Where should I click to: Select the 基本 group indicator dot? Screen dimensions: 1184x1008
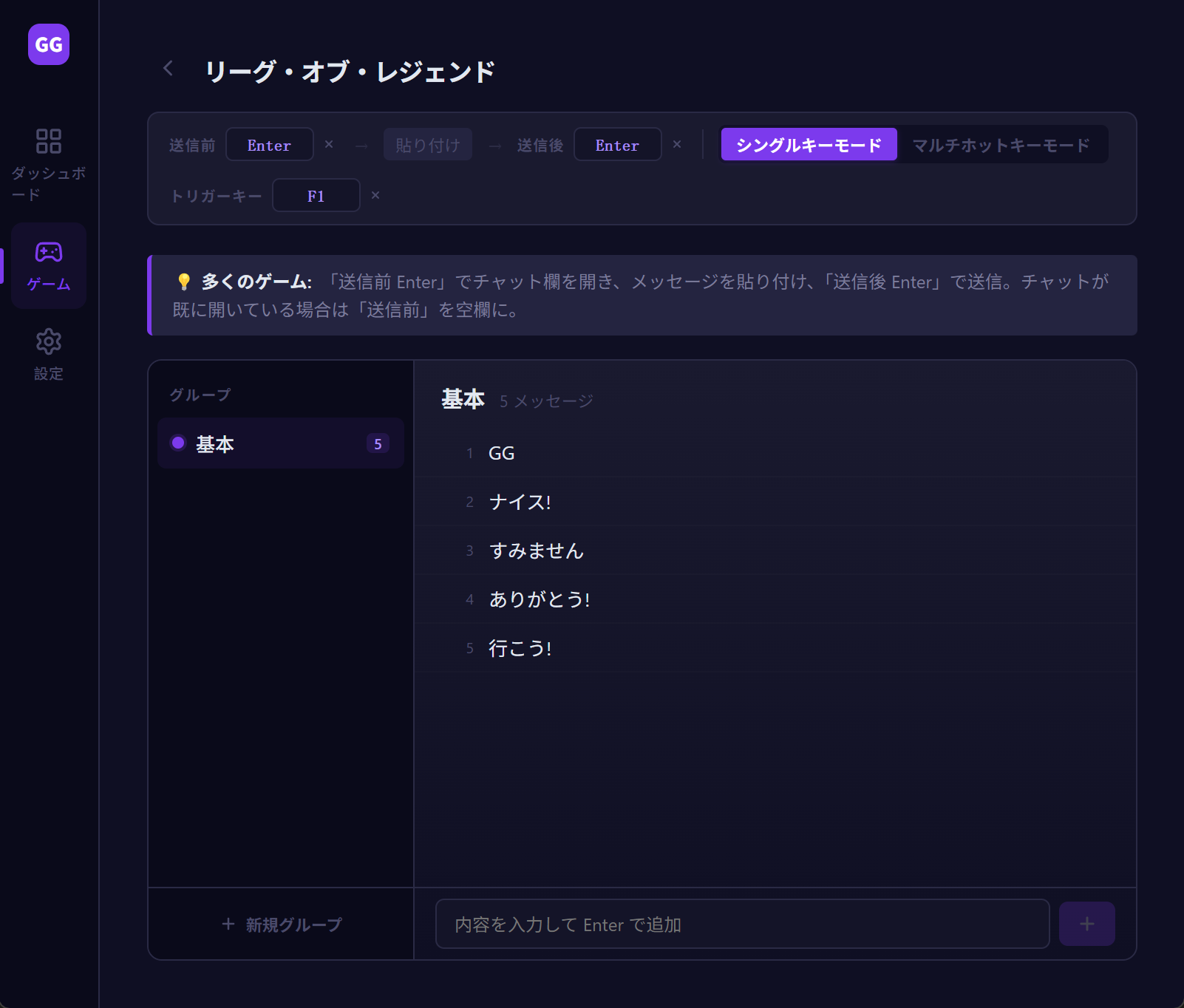click(x=177, y=443)
